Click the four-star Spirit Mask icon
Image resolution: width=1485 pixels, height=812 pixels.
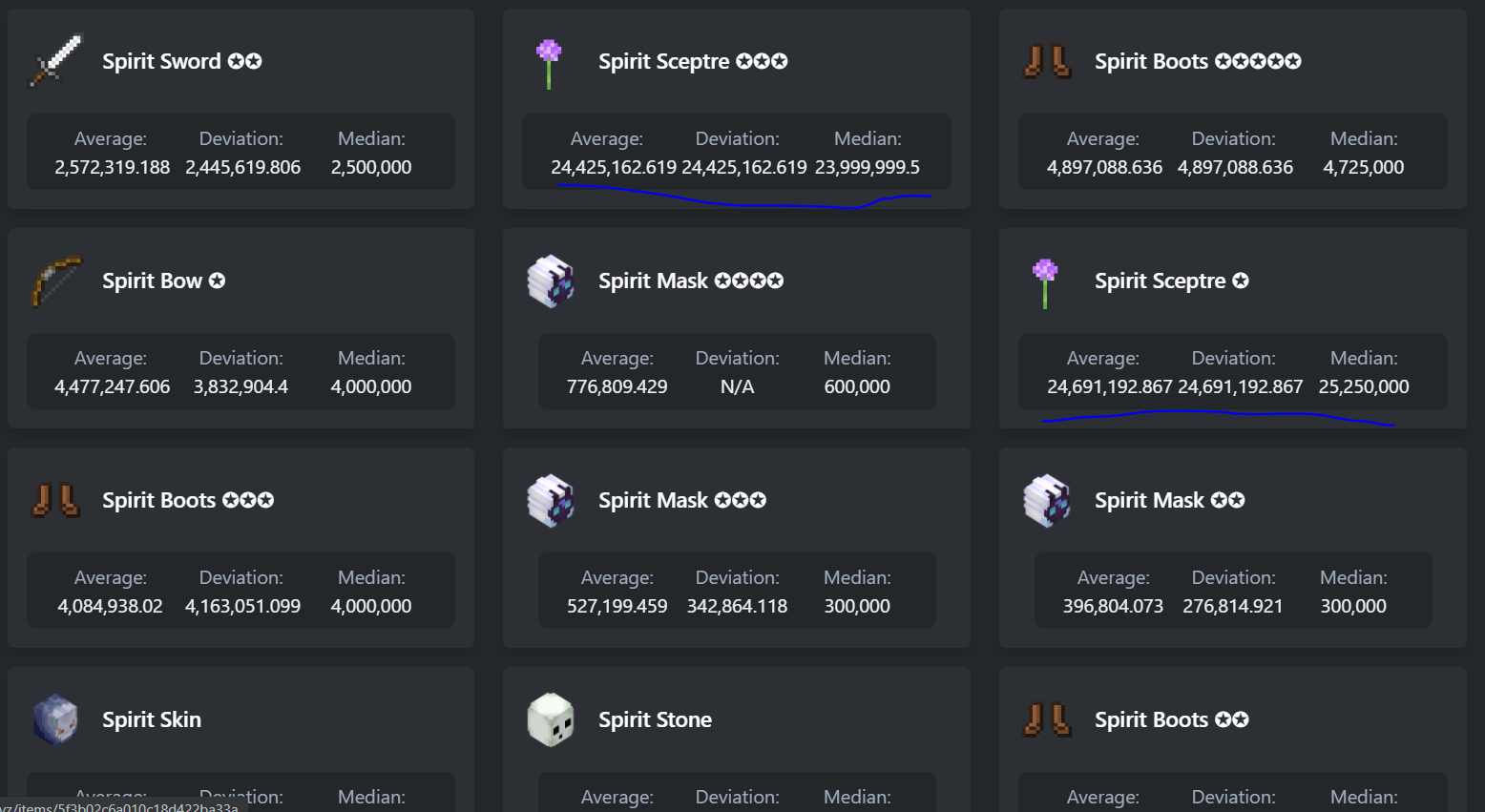click(551, 281)
